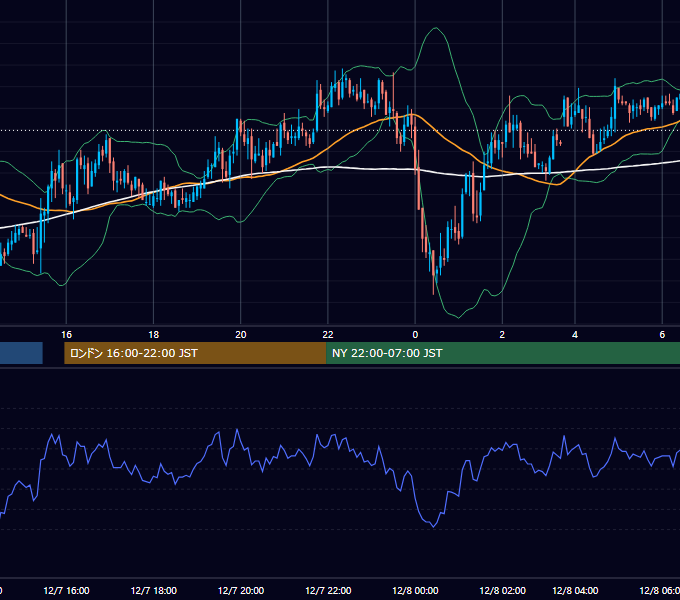The width and height of the screenshot is (680, 600).
Task: Click the 12/7 22:00 date label
Action: 328,590
